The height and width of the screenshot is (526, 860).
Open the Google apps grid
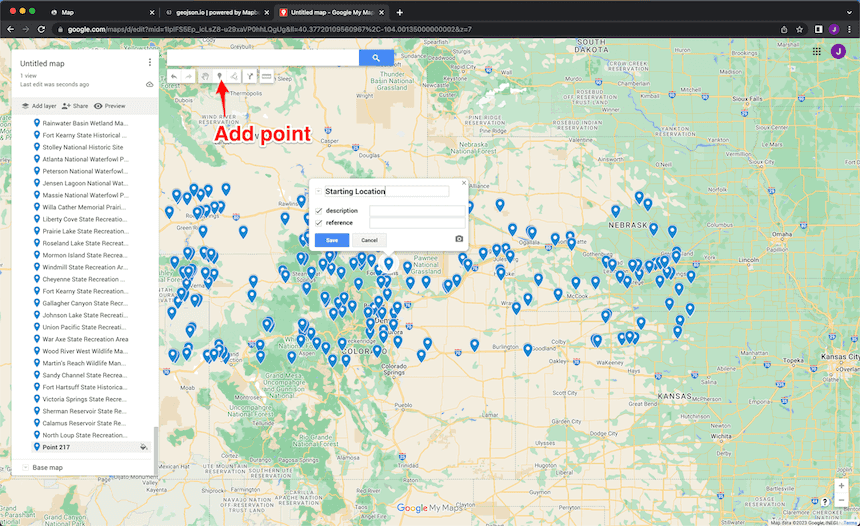pos(817,51)
